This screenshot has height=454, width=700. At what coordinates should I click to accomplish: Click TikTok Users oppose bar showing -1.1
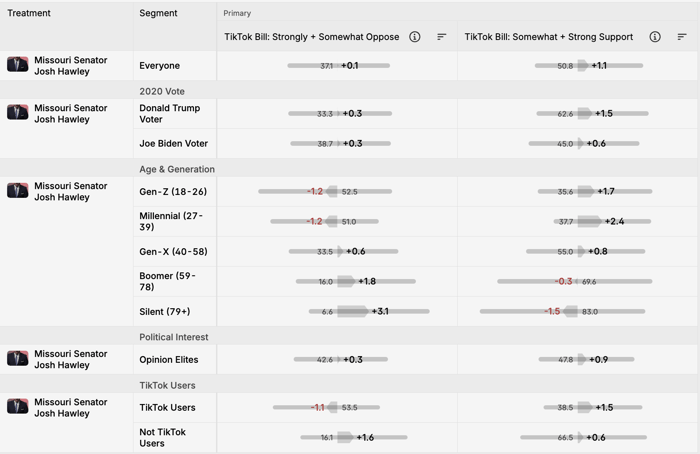coord(326,407)
